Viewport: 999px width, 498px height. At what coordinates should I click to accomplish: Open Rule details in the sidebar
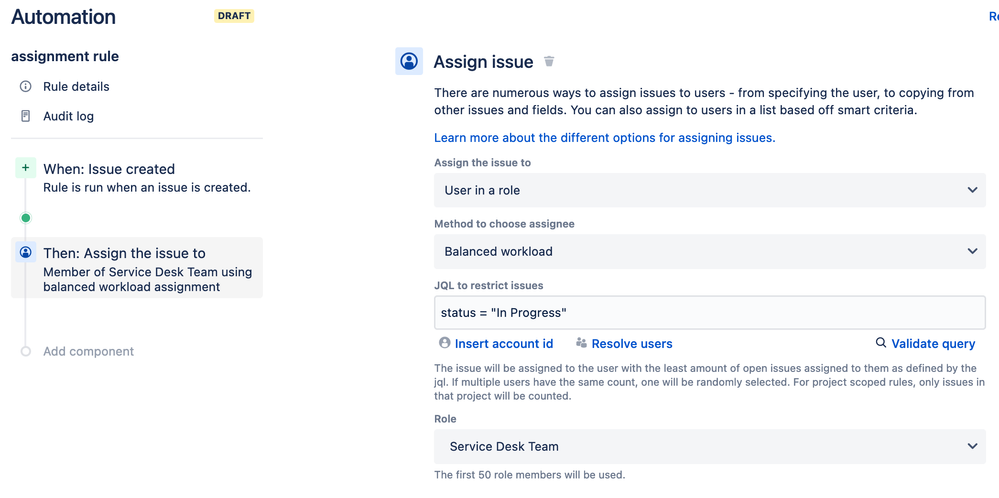point(76,87)
